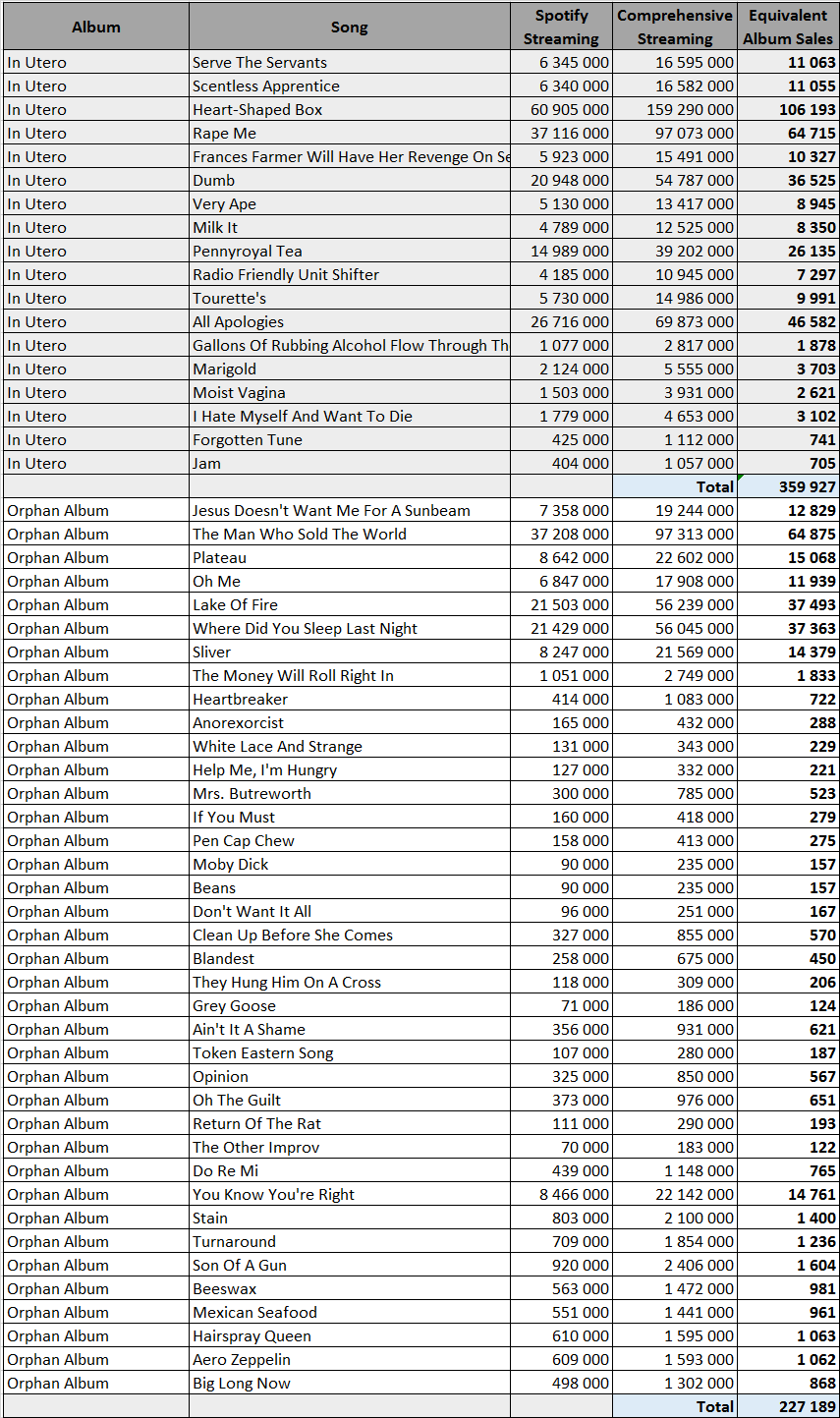The height and width of the screenshot is (1418, 840).
Task: Select the Heartbreaker song cell
Action: (x=349, y=699)
